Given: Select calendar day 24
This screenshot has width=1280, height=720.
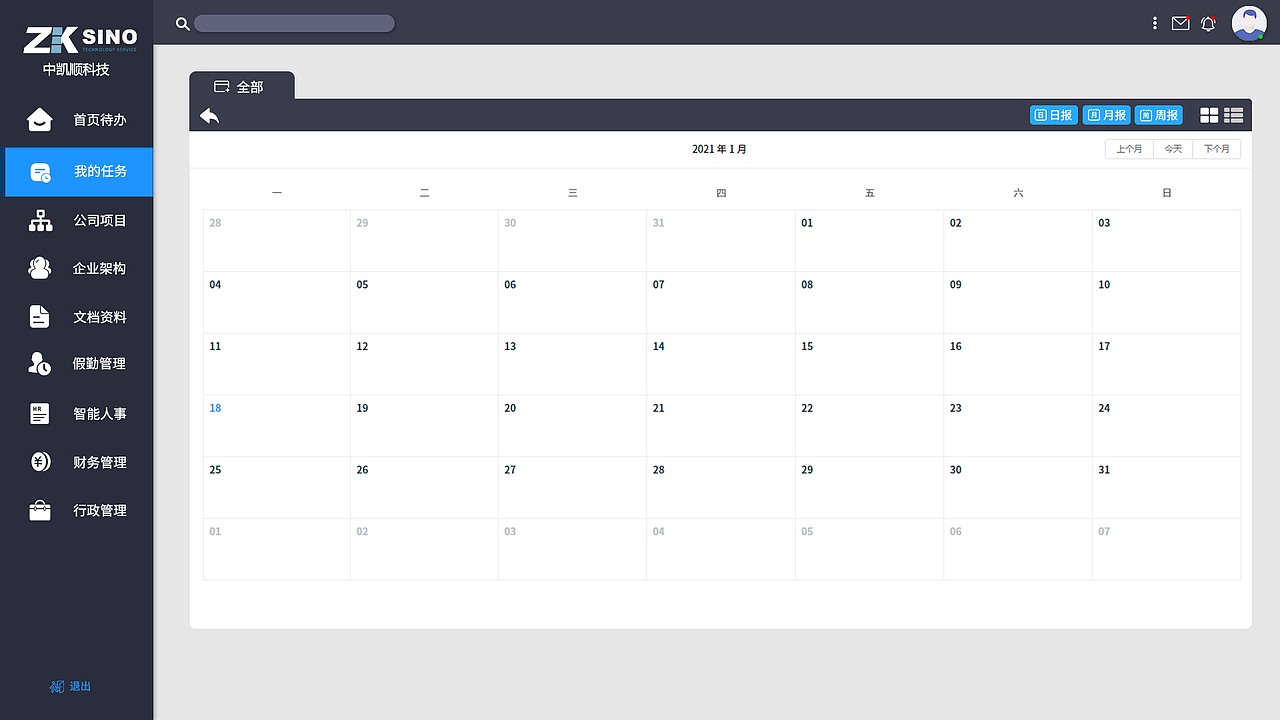Looking at the screenshot, I should (x=1166, y=426).
